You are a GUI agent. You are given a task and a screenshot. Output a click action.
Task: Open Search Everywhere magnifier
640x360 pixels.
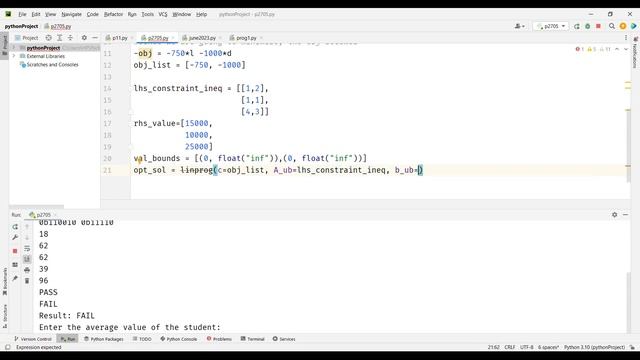coord(612,26)
